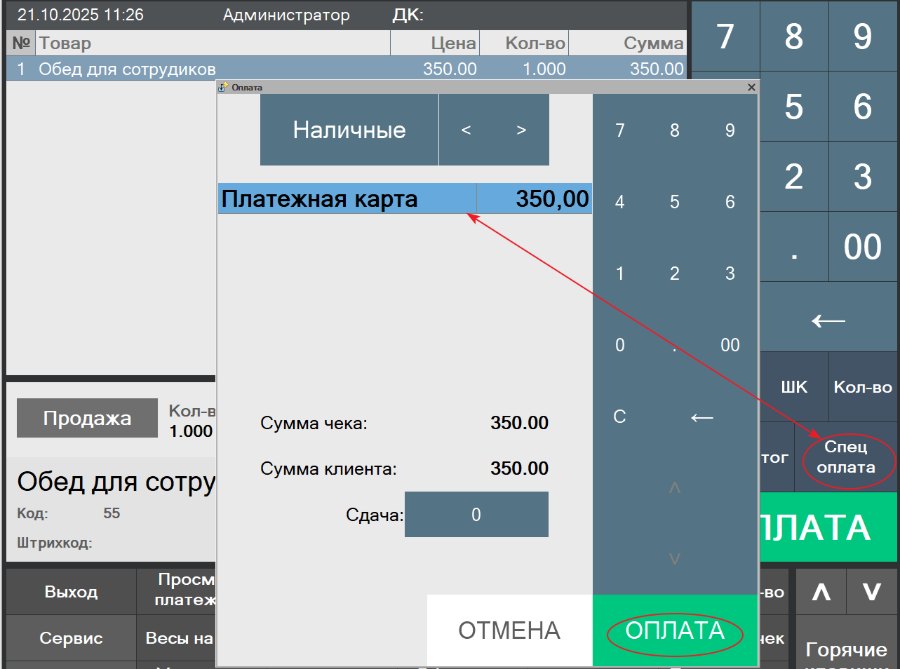Click Просмотр платежей button
The height and width of the screenshot is (669, 900).
[x=177, y=590]
